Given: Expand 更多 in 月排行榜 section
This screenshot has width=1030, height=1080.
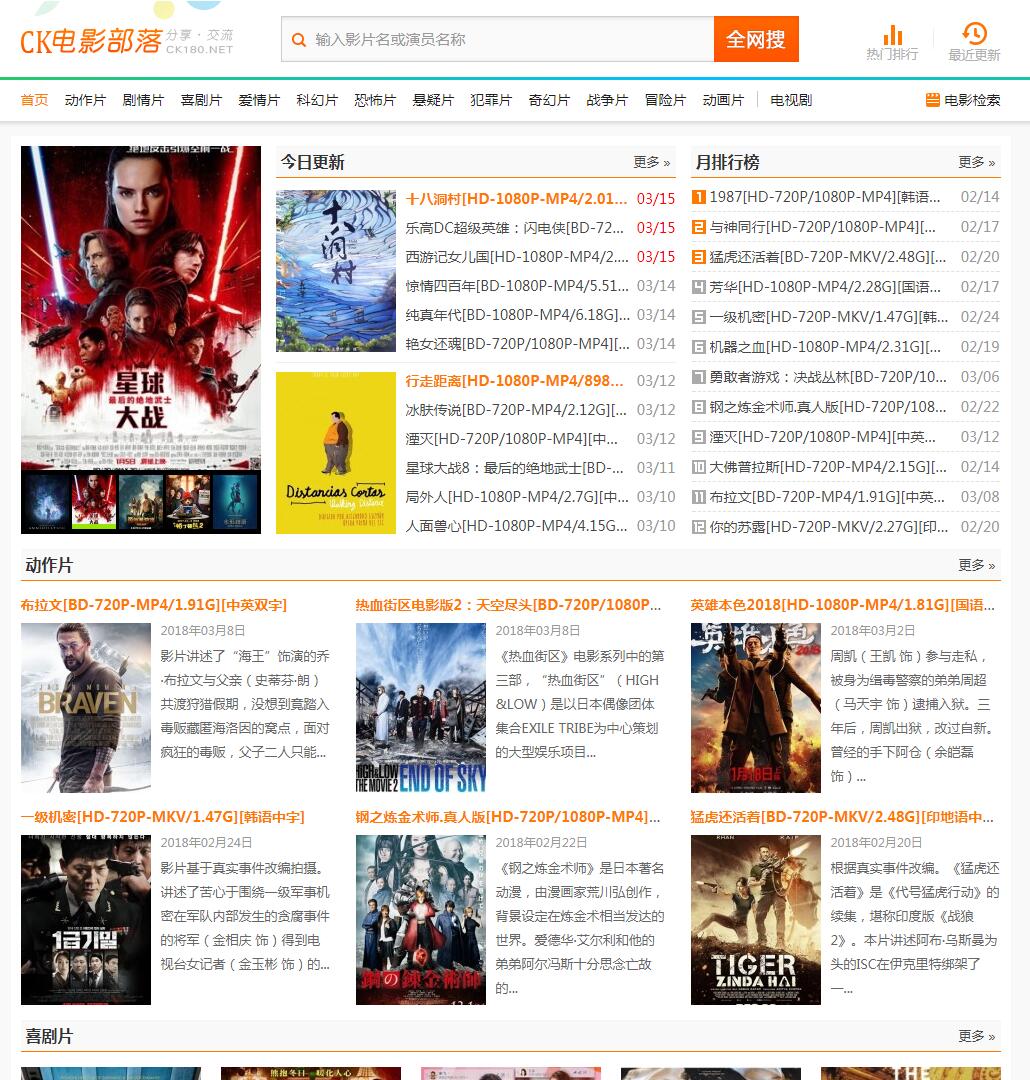Looking at the screenshot, I should tap(976, 162).
